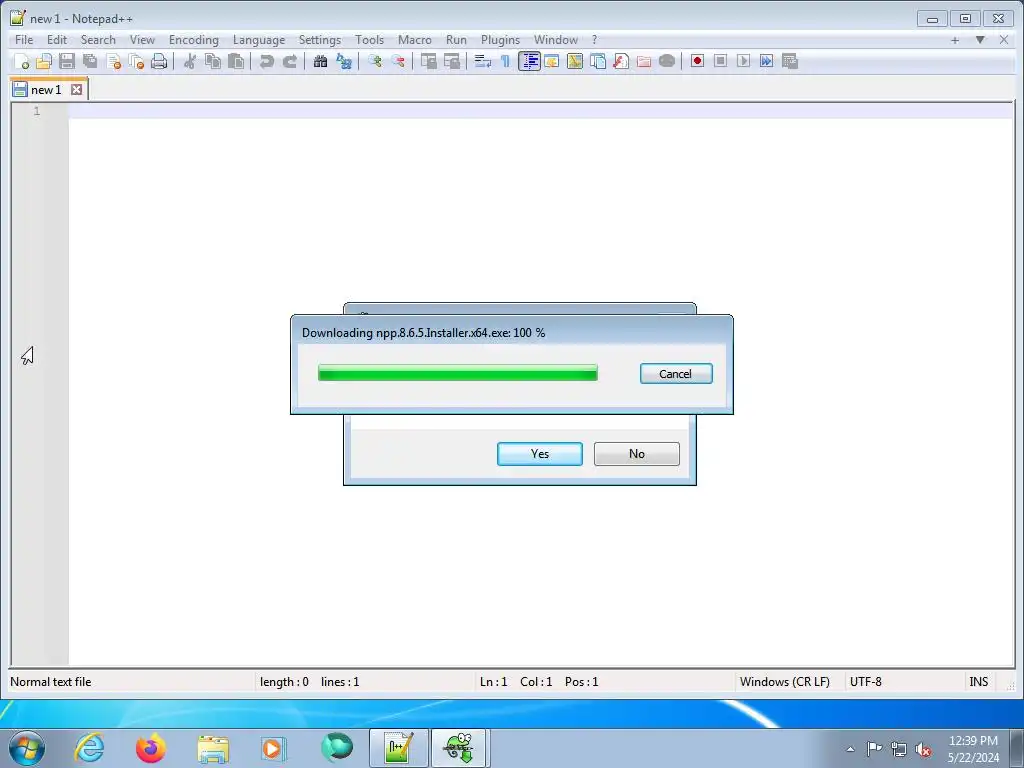Click the Print toolbar icon
Image resolution: width=1024 pixels, height=768 pixels.
coord(159,61)
